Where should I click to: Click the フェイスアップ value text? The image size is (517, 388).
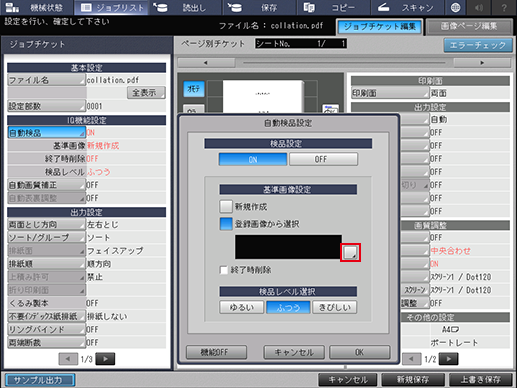click(115, 251)
